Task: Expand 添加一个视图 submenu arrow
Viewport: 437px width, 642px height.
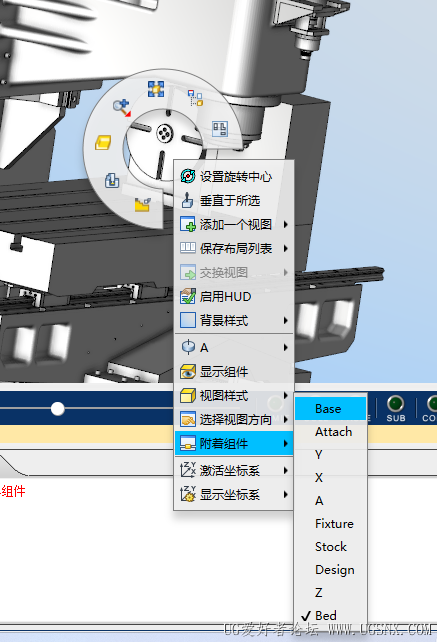Action: coord(285,224)
